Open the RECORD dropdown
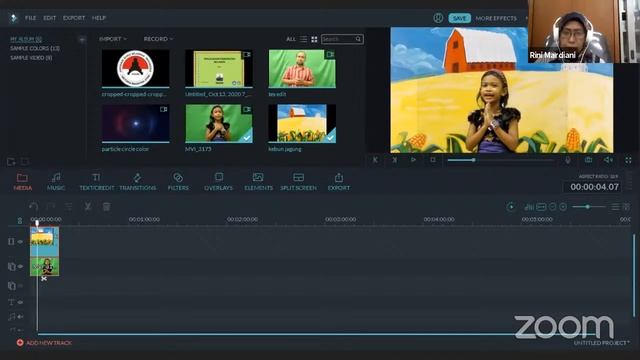This screenshot has width=640, height=360. pyautogui.click(x=158, y=39)
